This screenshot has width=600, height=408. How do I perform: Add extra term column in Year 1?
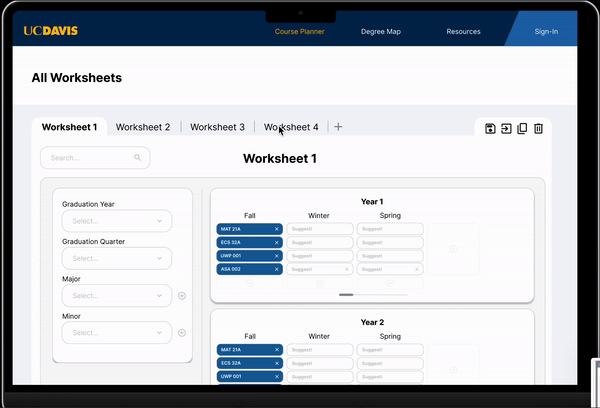coord(453,249)
